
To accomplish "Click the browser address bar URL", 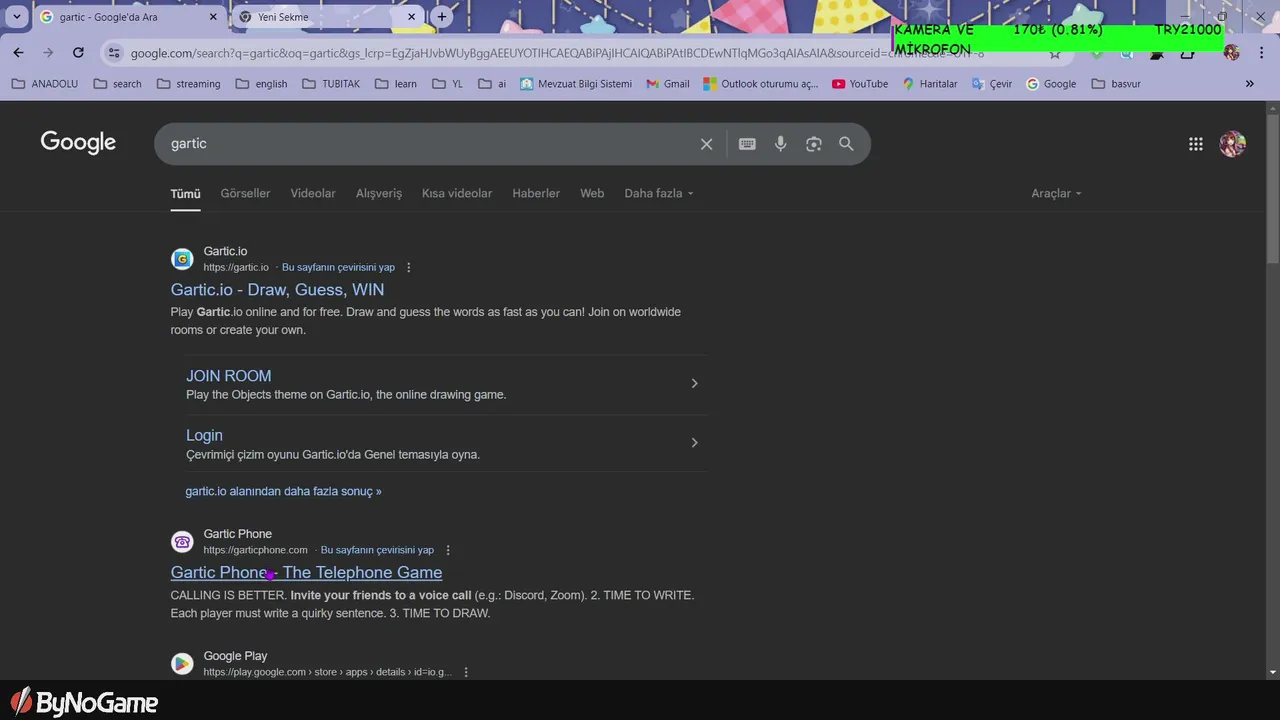I will coord(557,53).
